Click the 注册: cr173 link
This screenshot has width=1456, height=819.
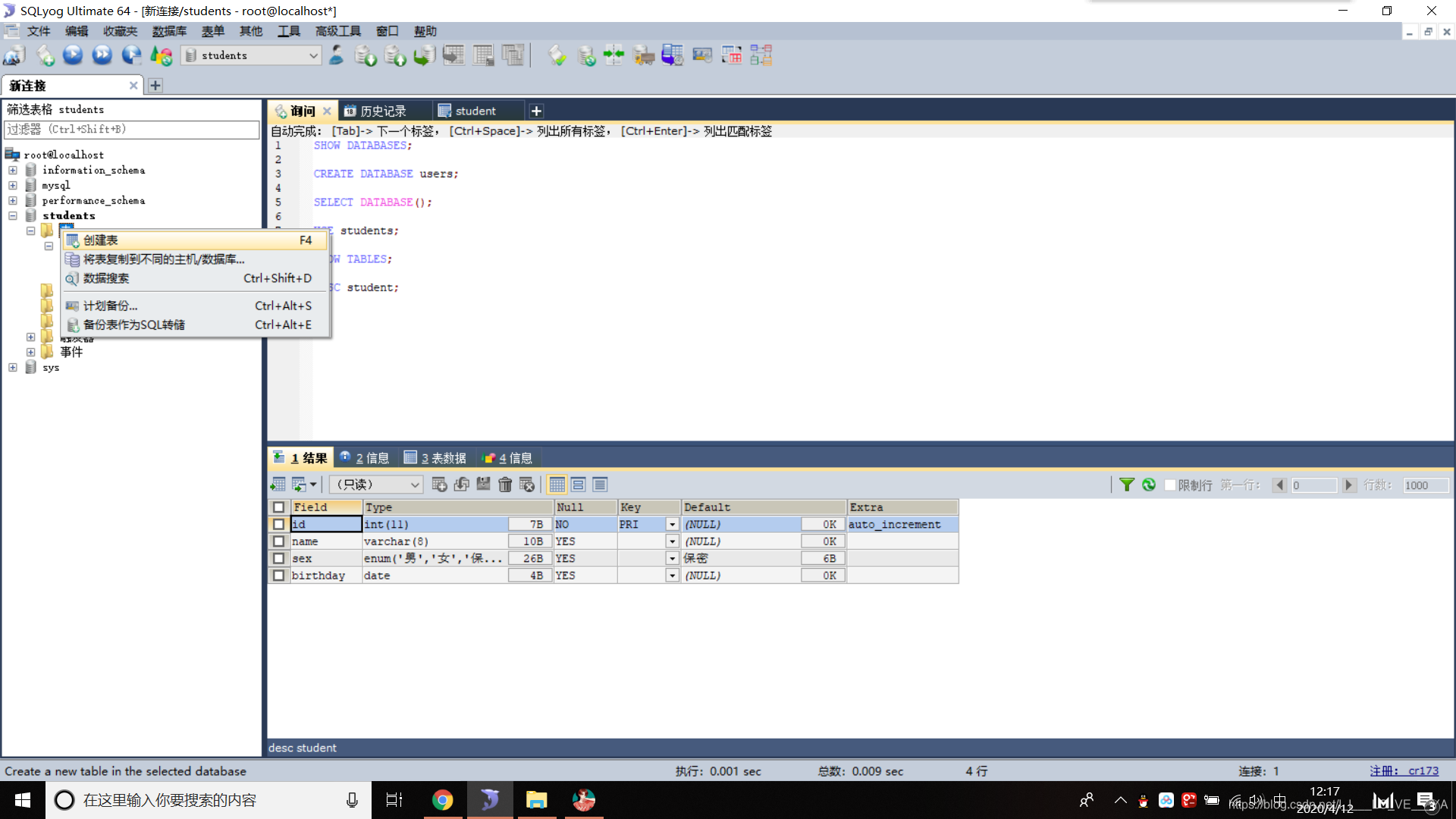(1404, 771)
